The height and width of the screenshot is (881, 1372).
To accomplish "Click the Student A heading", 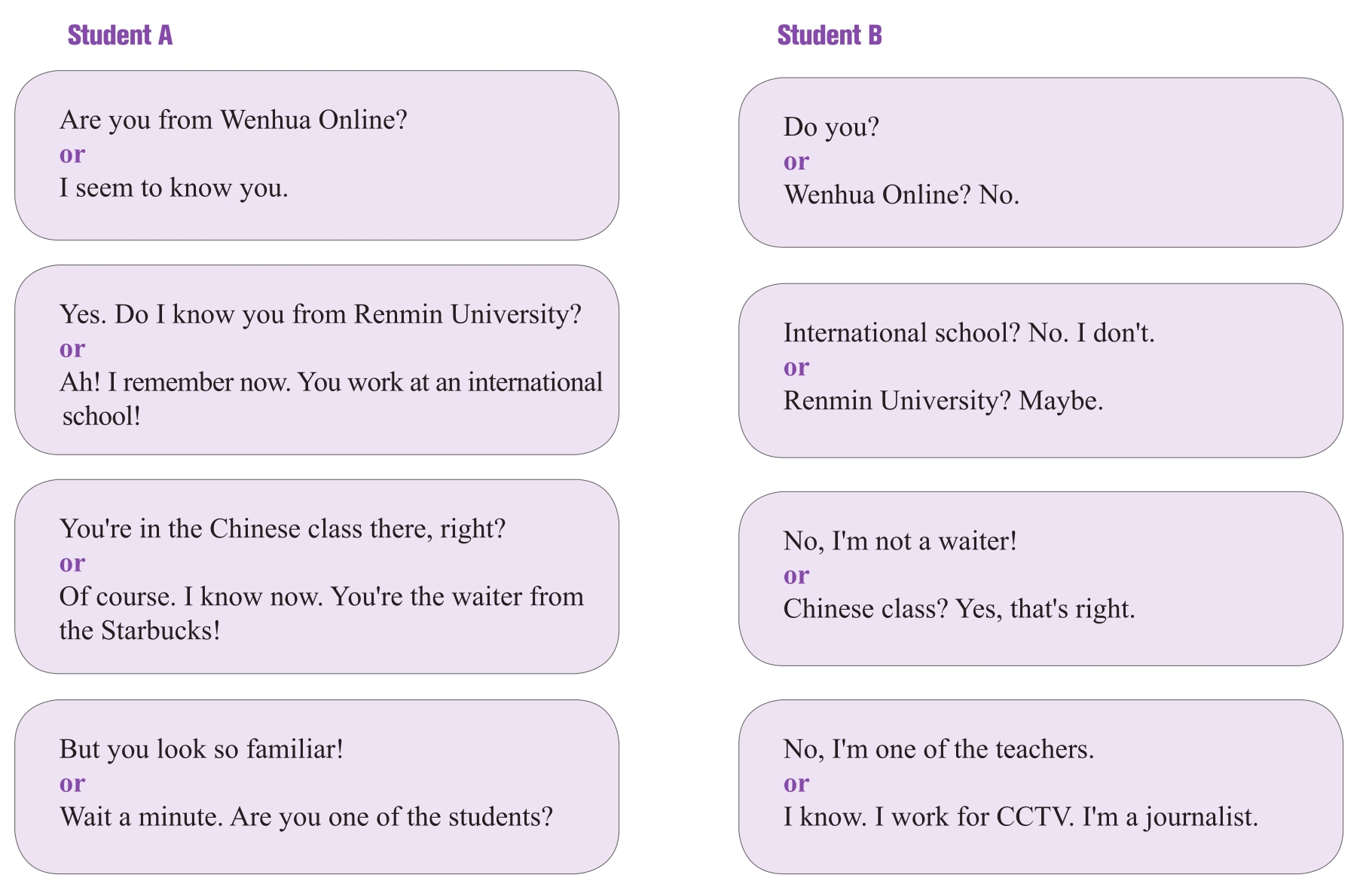I will click(x=120, y=35).
